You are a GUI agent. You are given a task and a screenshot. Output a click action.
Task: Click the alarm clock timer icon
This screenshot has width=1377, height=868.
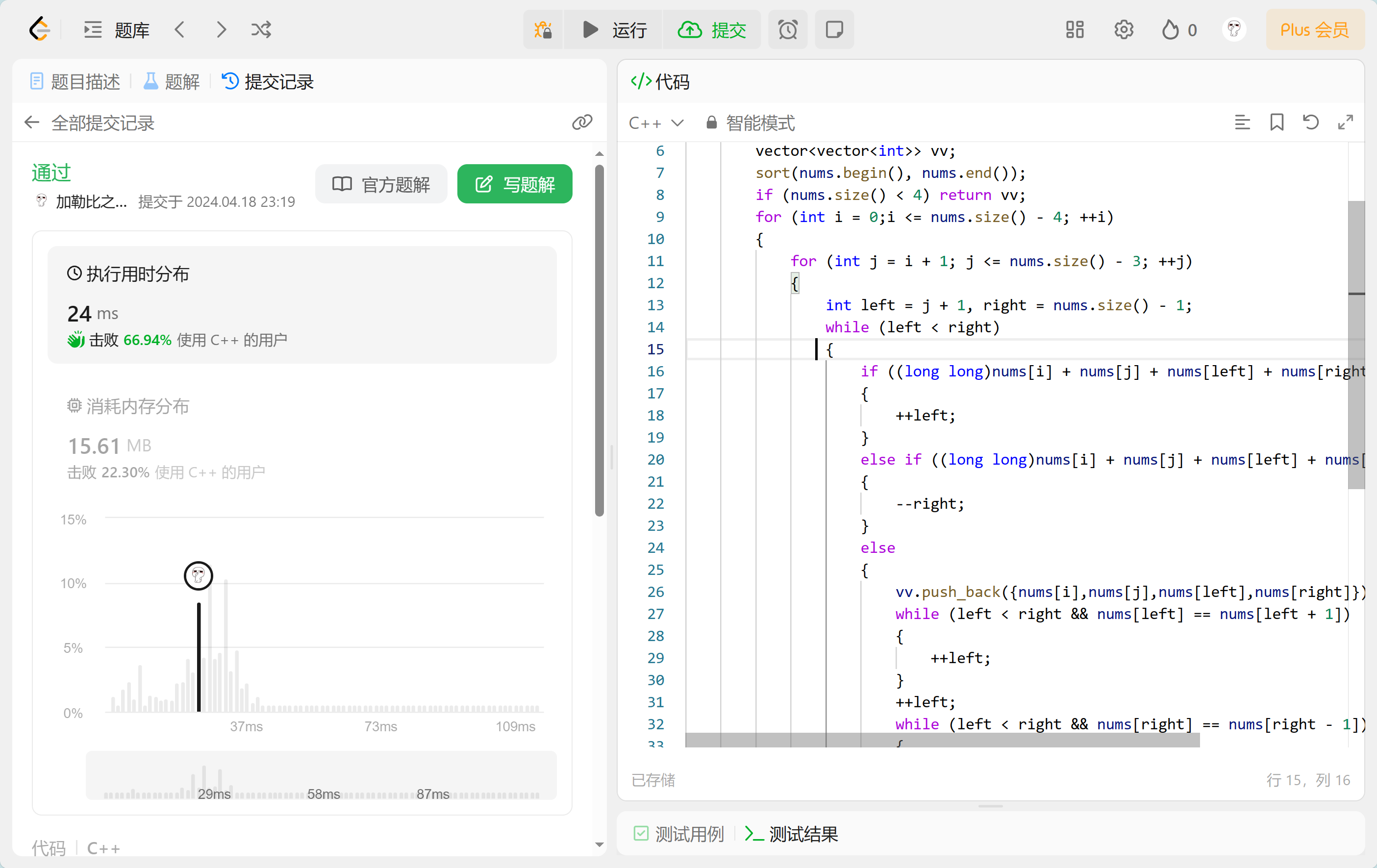pos(787,29)
